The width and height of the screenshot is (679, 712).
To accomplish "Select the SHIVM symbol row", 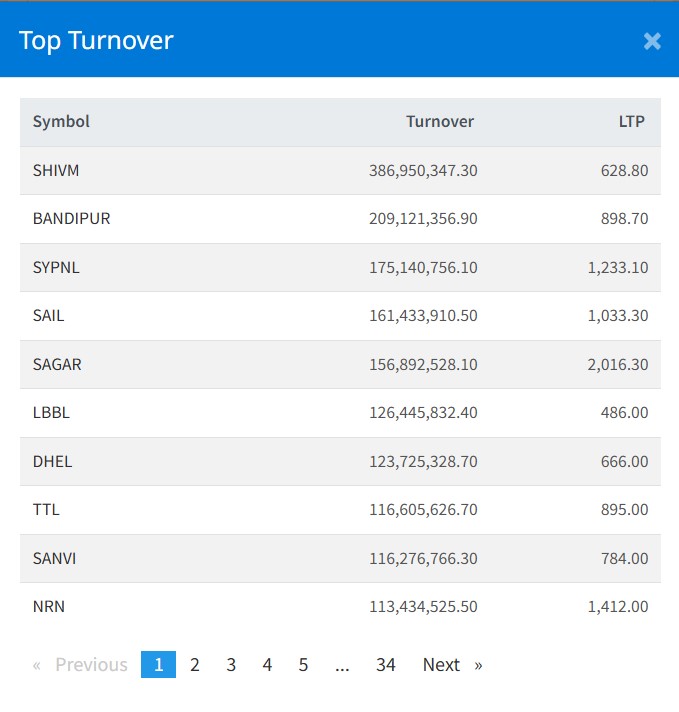I will pos(56,171).
